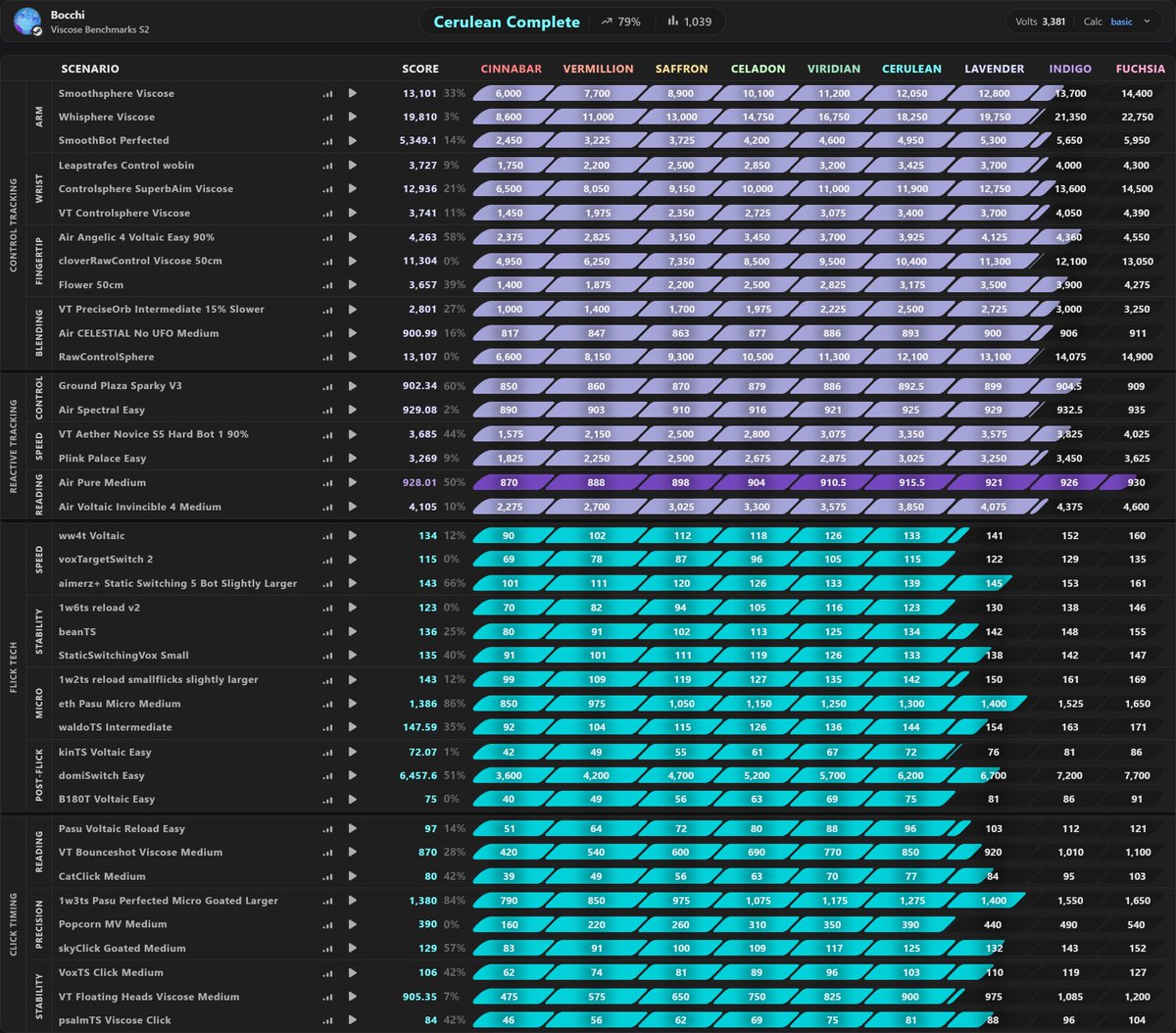Screen dimensions: 1176x1033
Task: Open leaderboard icon for CatClick Medium
Action: pos(327,877)
